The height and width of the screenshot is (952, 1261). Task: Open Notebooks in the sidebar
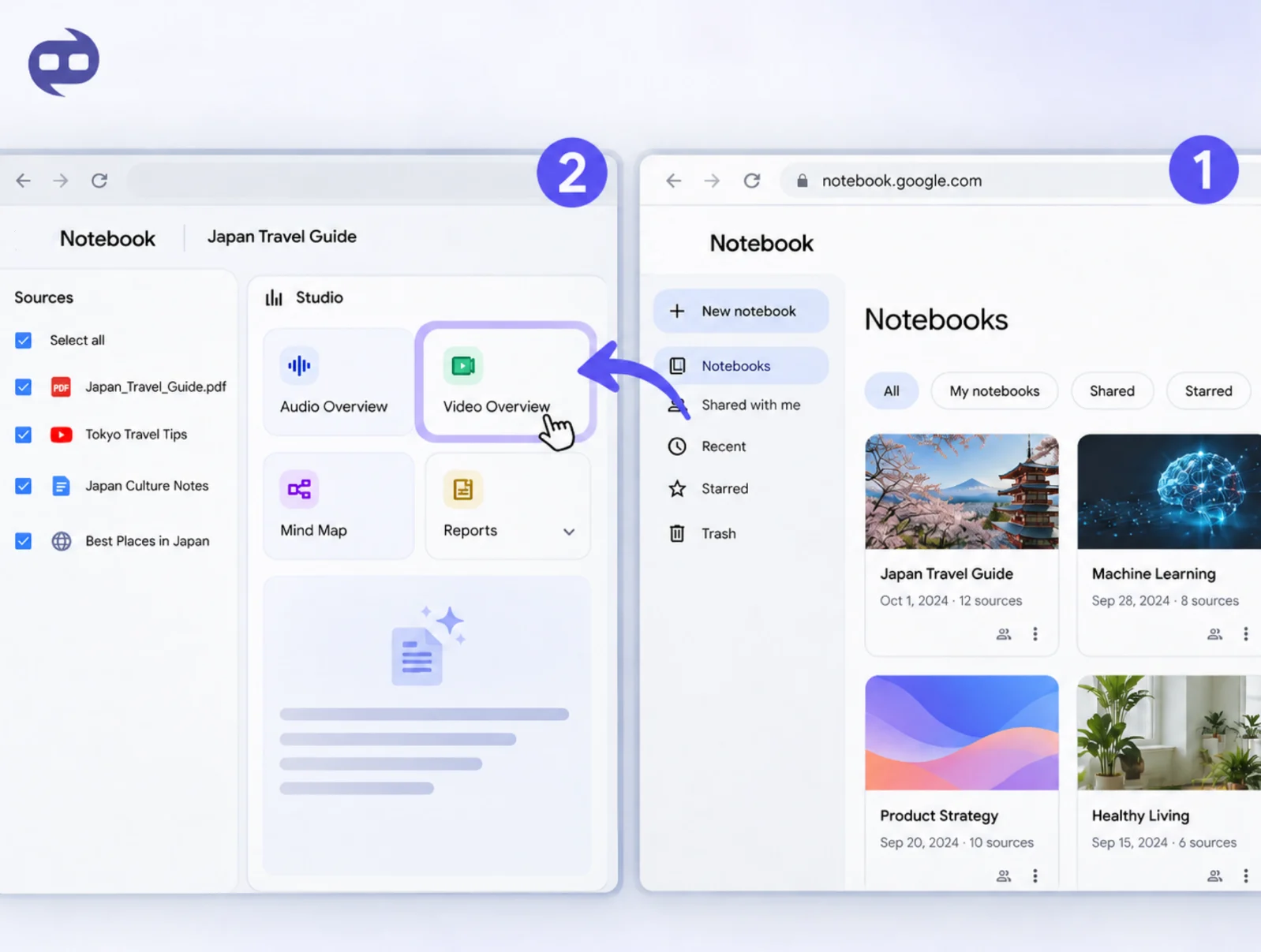click(x=741, y=366)
